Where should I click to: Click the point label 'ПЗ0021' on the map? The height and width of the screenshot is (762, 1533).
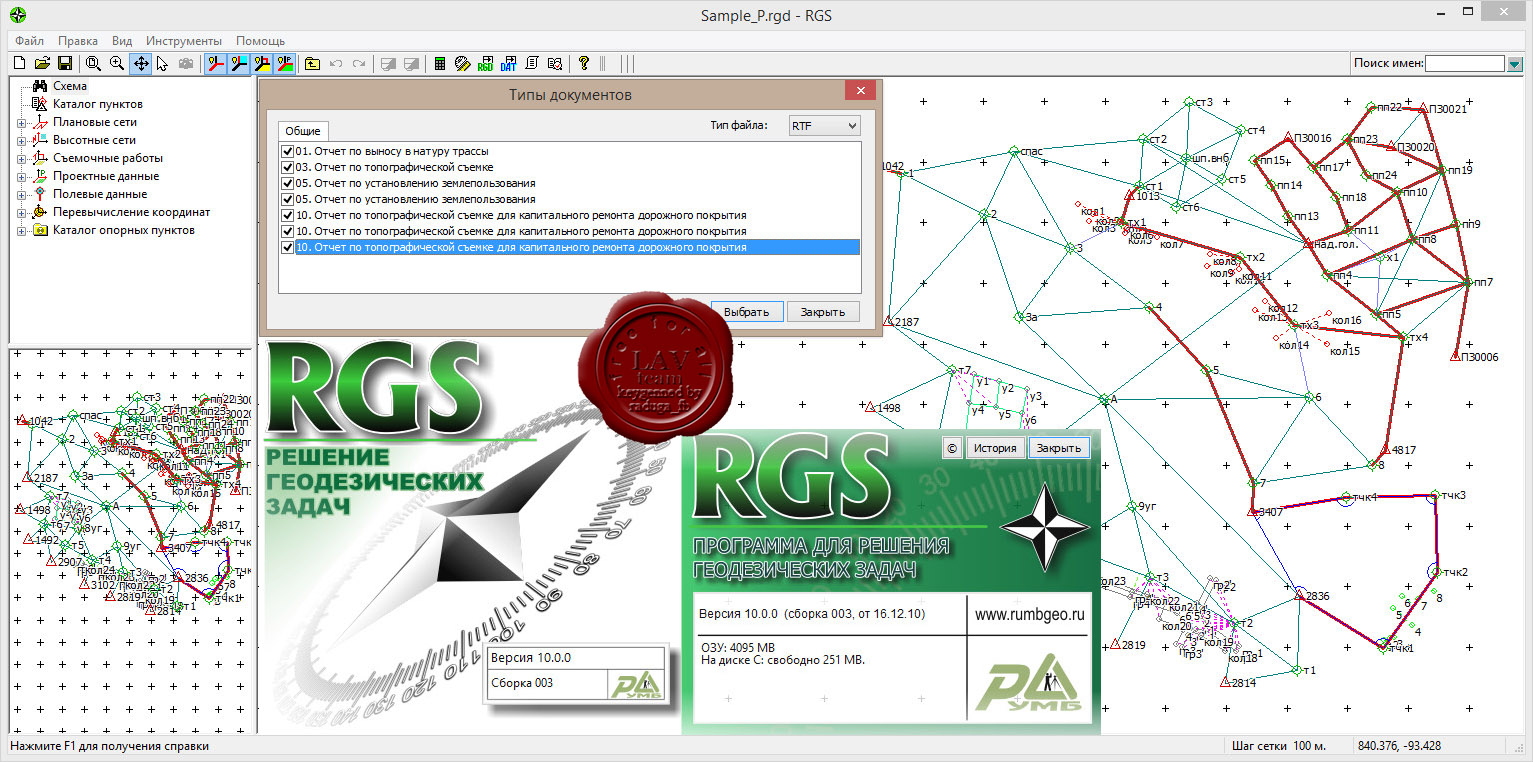coord(1447,109)
